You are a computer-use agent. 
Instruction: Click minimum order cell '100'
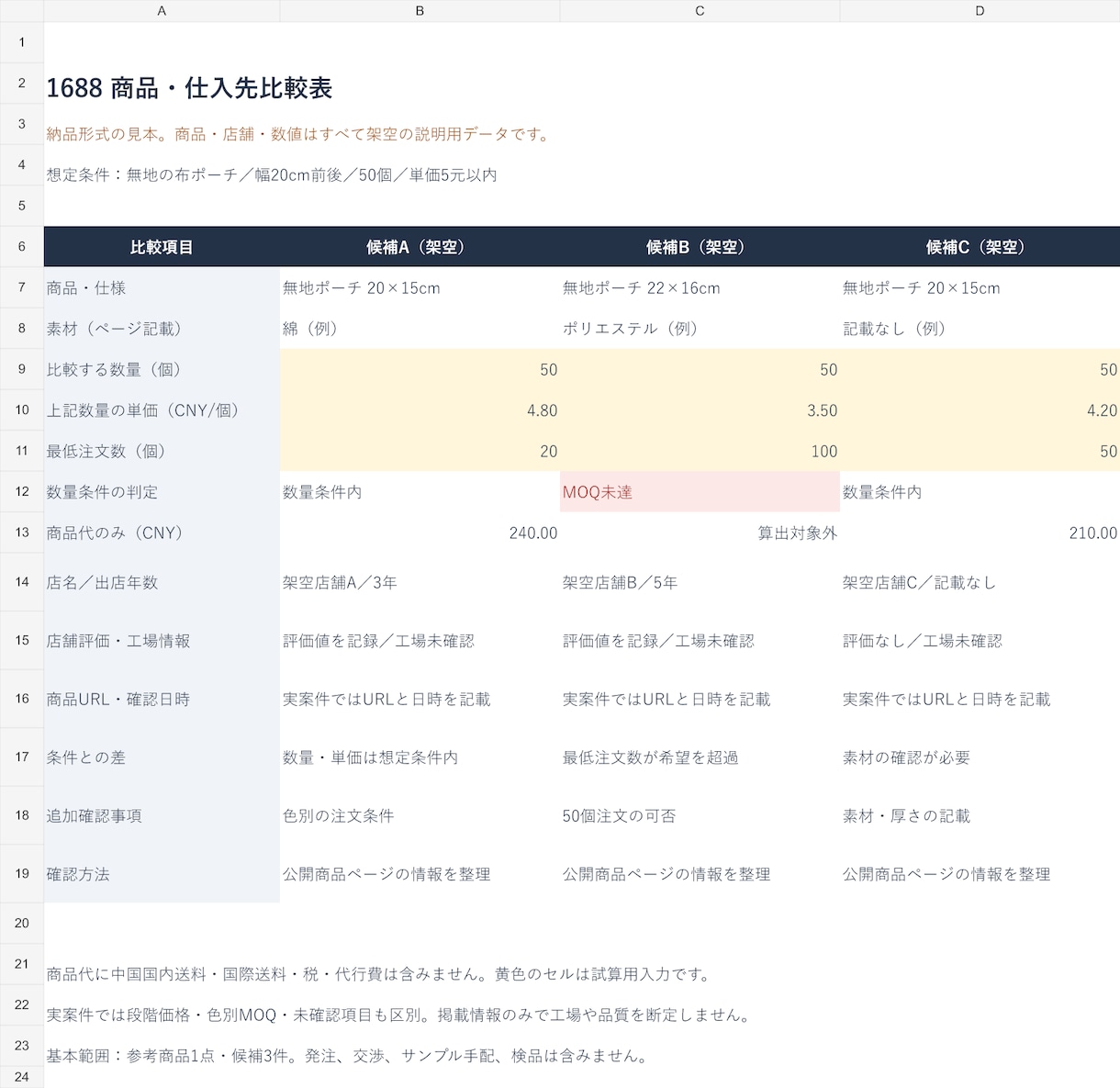(700, 451)
